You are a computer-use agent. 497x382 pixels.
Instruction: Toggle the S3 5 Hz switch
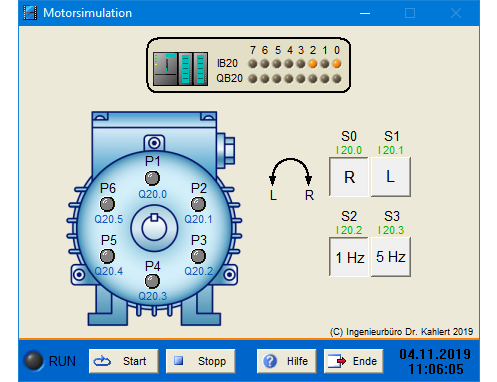coord(391,257)
